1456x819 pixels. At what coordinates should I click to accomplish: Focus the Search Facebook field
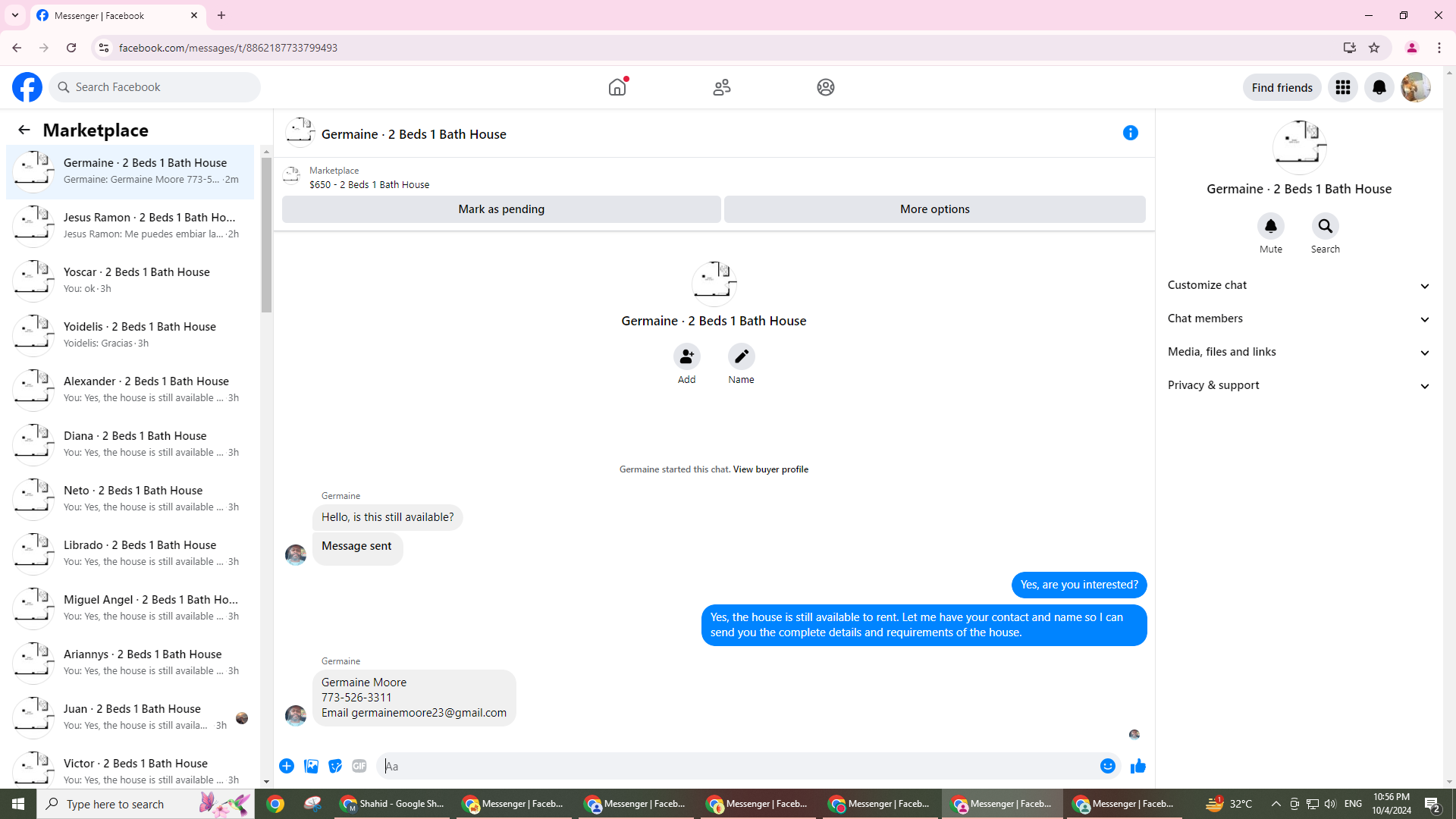(x=155, y=87)
